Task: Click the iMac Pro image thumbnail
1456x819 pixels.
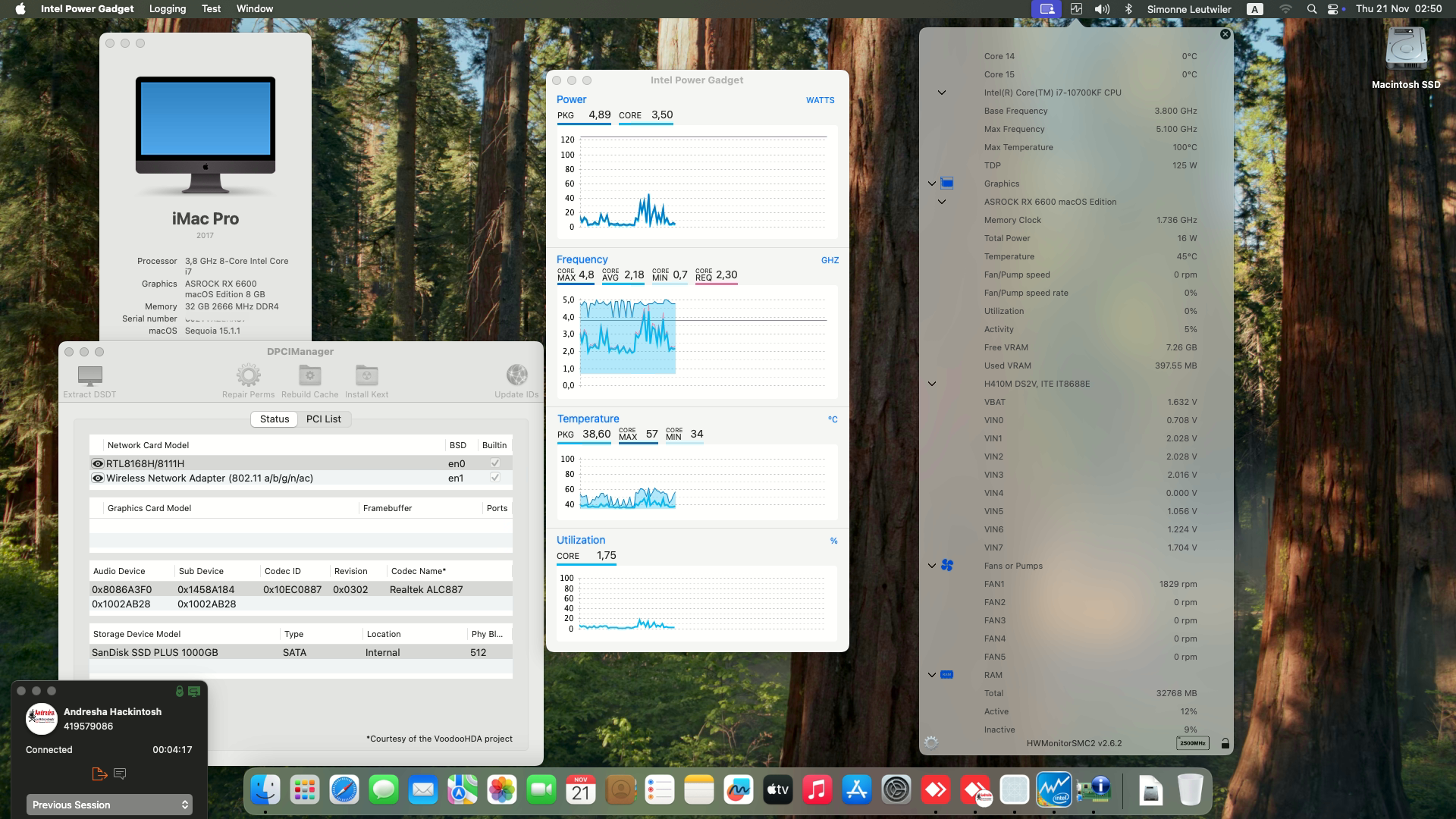Action: 206,135
